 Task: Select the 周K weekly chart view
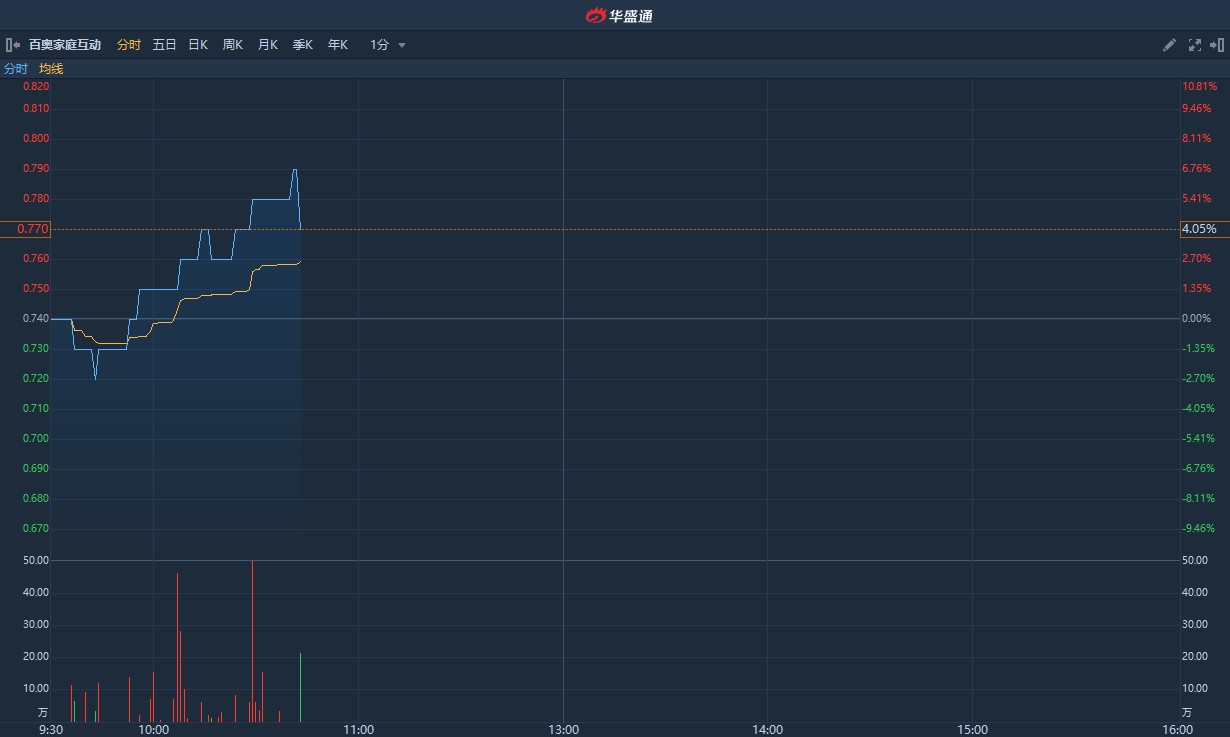pyautogui.click(x=232, y=44)
